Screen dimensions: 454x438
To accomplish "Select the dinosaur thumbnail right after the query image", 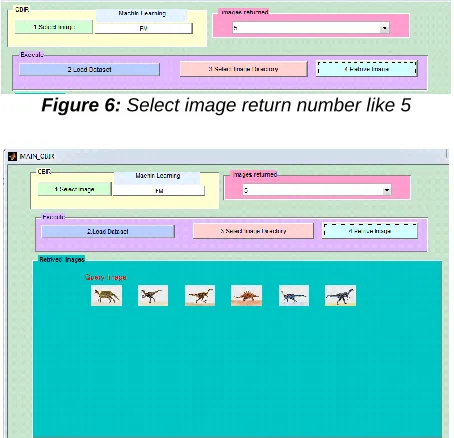I will 153,295.
